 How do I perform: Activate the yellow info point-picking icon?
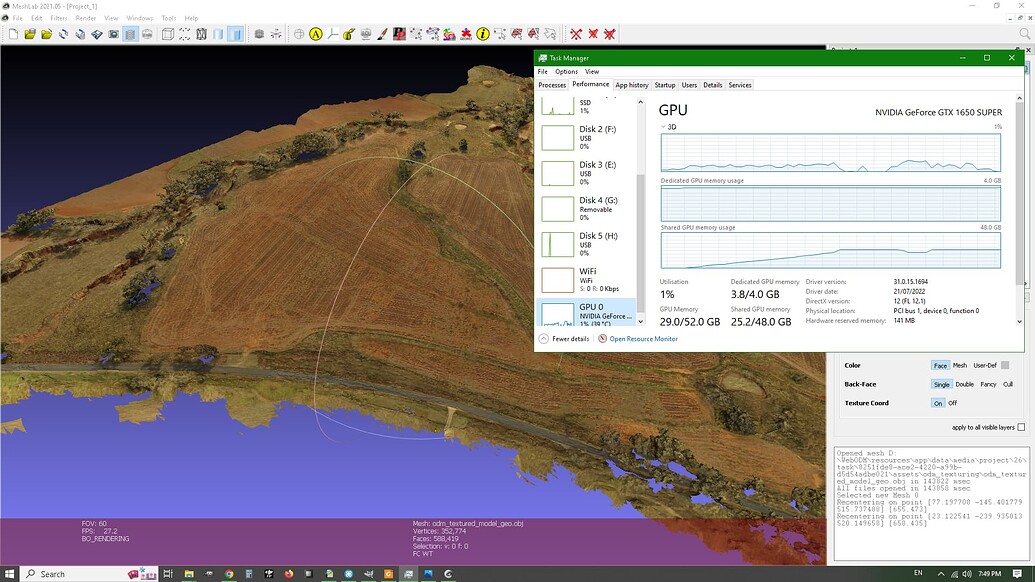point(481,33)
